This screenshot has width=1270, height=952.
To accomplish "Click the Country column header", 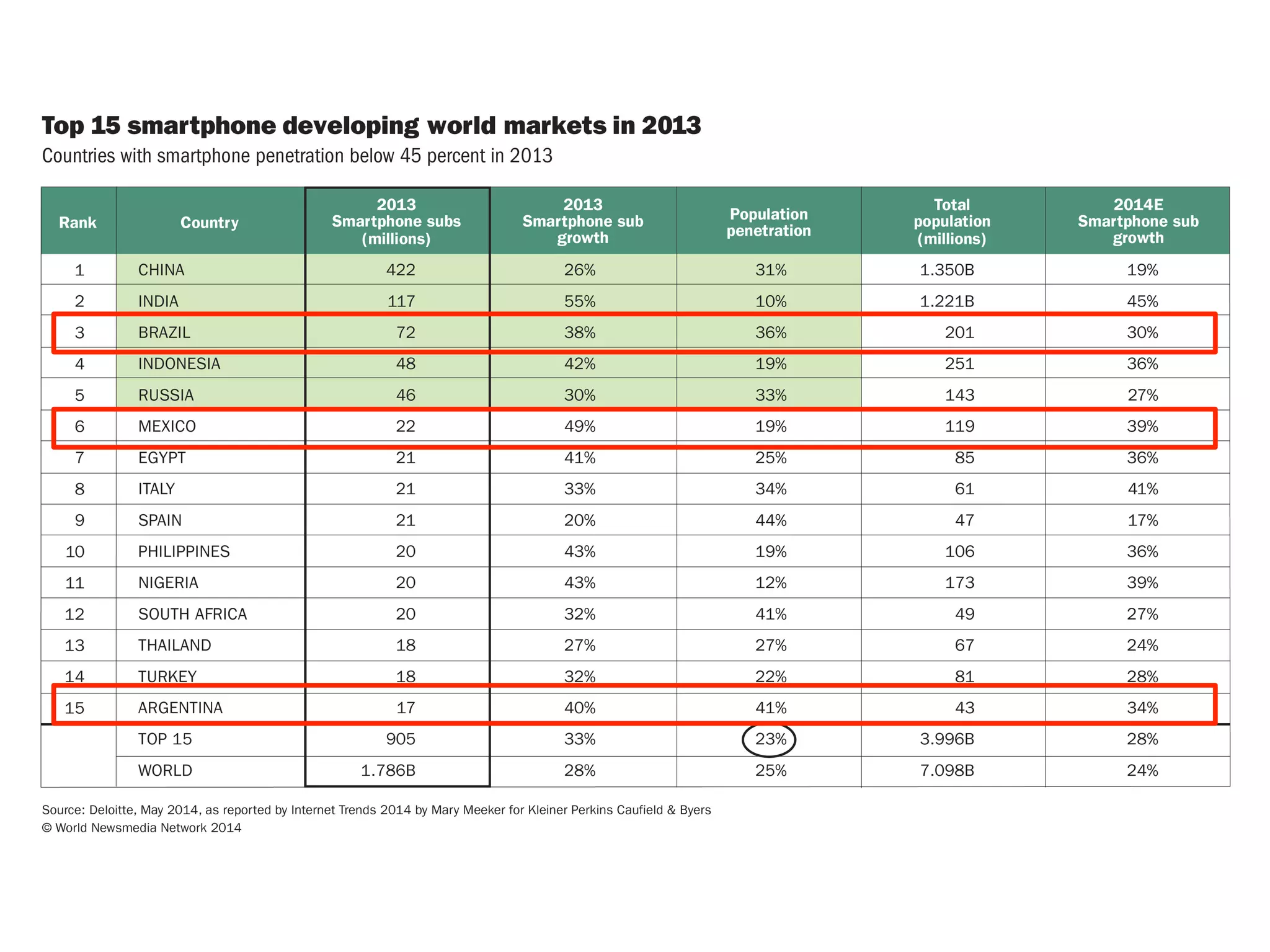I will pyautogui.click(x=210, y=222).
